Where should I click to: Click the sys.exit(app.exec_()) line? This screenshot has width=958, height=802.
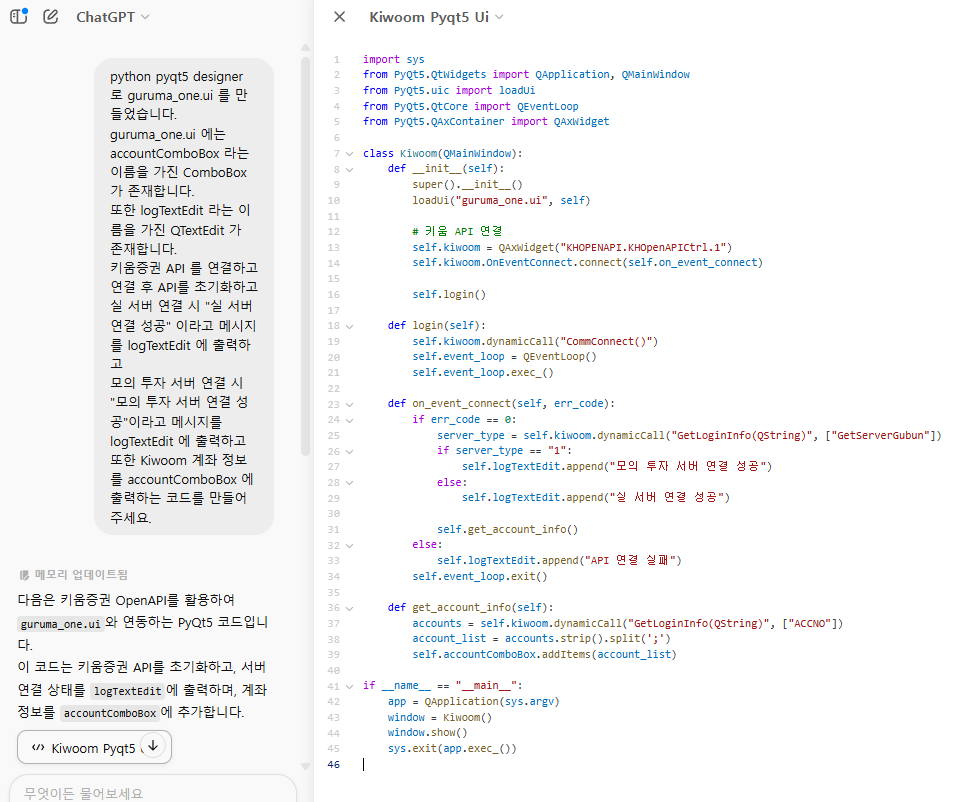[x=452, y=749]
